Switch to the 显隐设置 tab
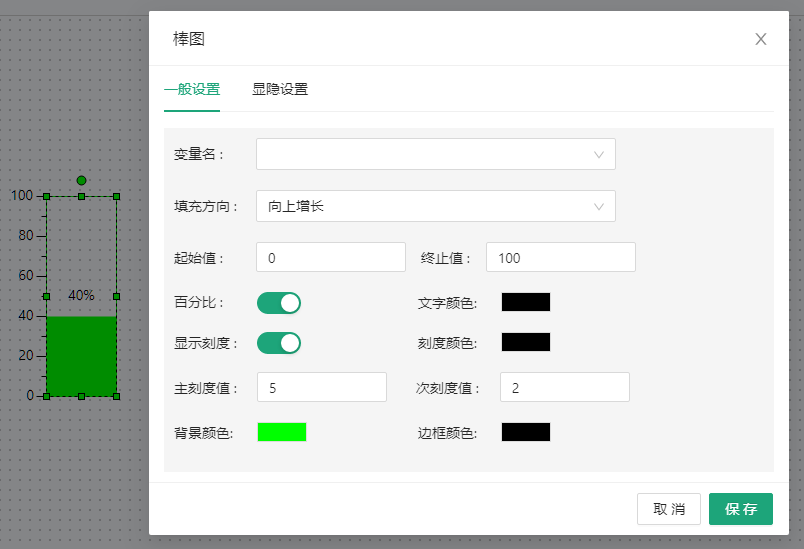This screenshot has width=804, height=549. click(x=280, y=89)
